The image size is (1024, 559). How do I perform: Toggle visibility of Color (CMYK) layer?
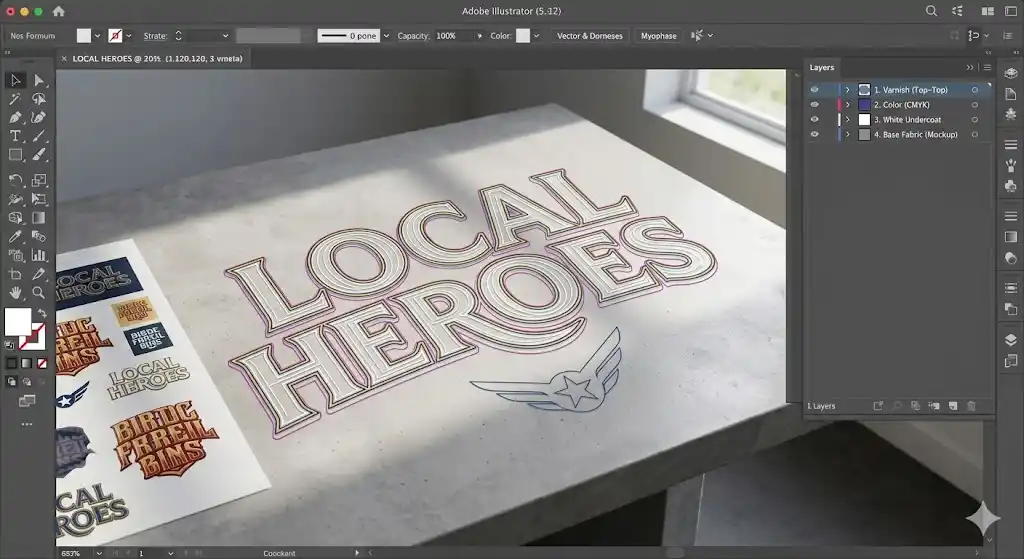pyautogui.click(x=814, y=105)
